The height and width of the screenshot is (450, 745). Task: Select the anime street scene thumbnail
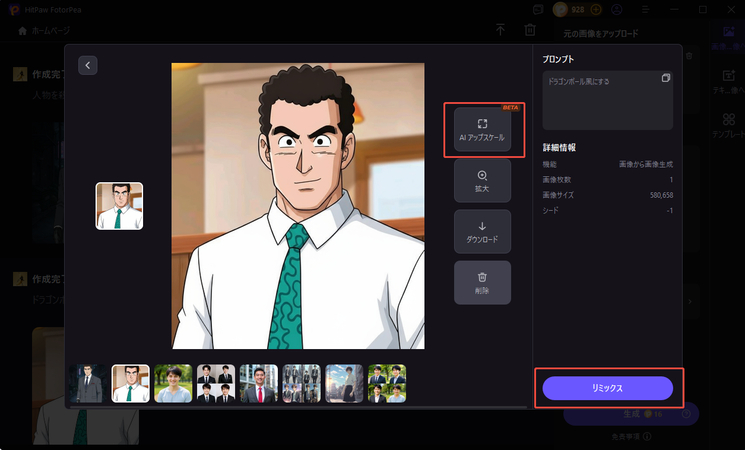click(344, 383)
